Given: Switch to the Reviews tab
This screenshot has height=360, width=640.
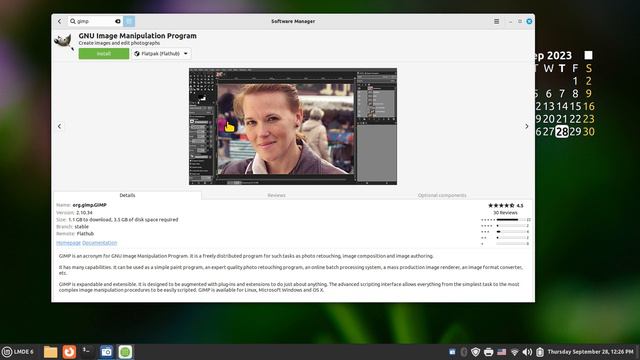Looking at the screenshot, I should coord(276,195).
